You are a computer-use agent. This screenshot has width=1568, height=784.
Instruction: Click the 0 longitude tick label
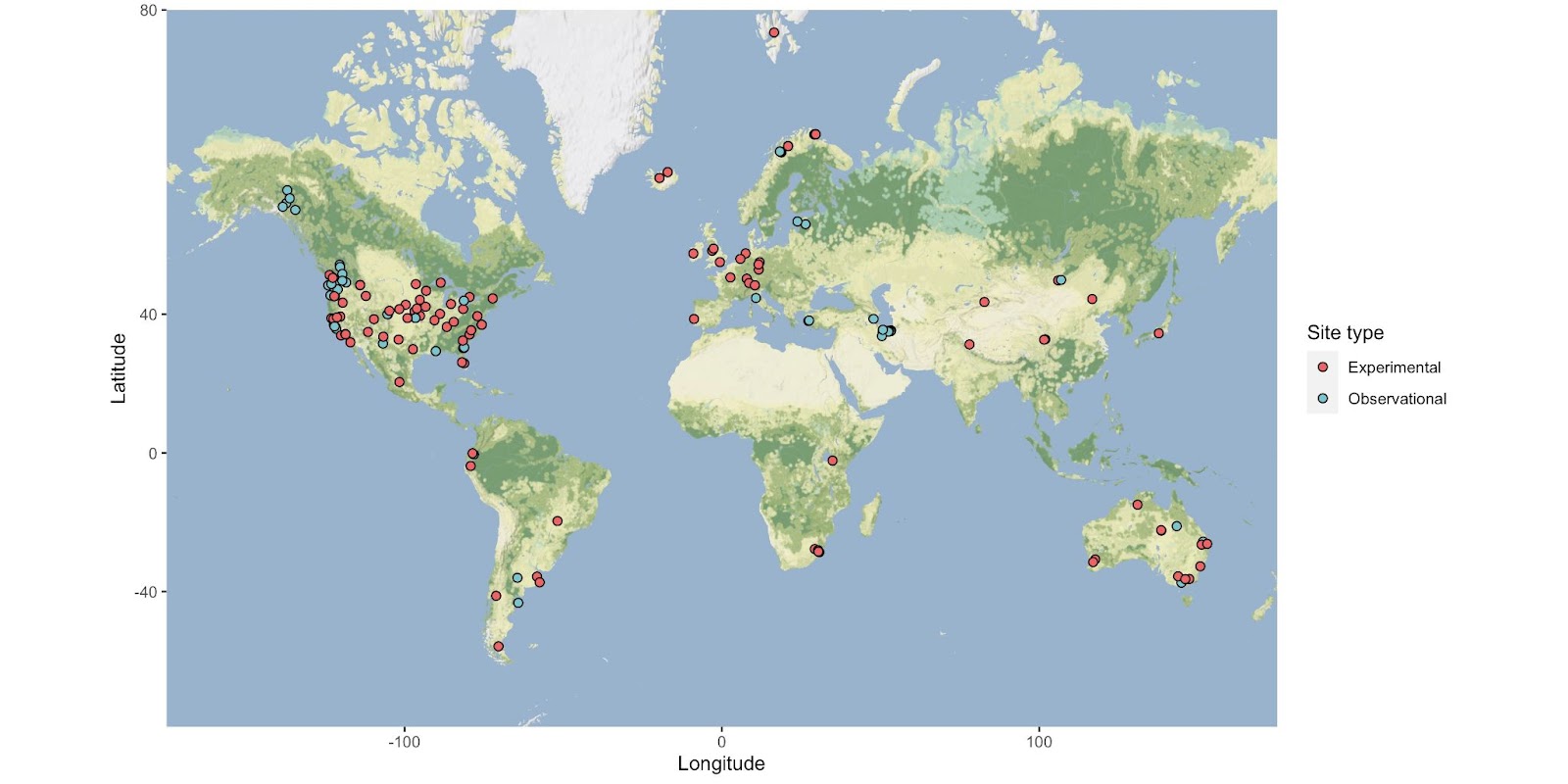point(721,742)
